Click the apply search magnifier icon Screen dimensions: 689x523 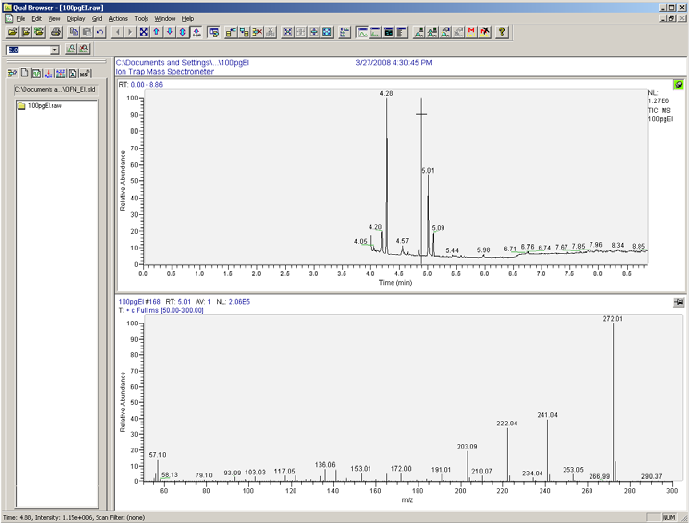[71, 49]
